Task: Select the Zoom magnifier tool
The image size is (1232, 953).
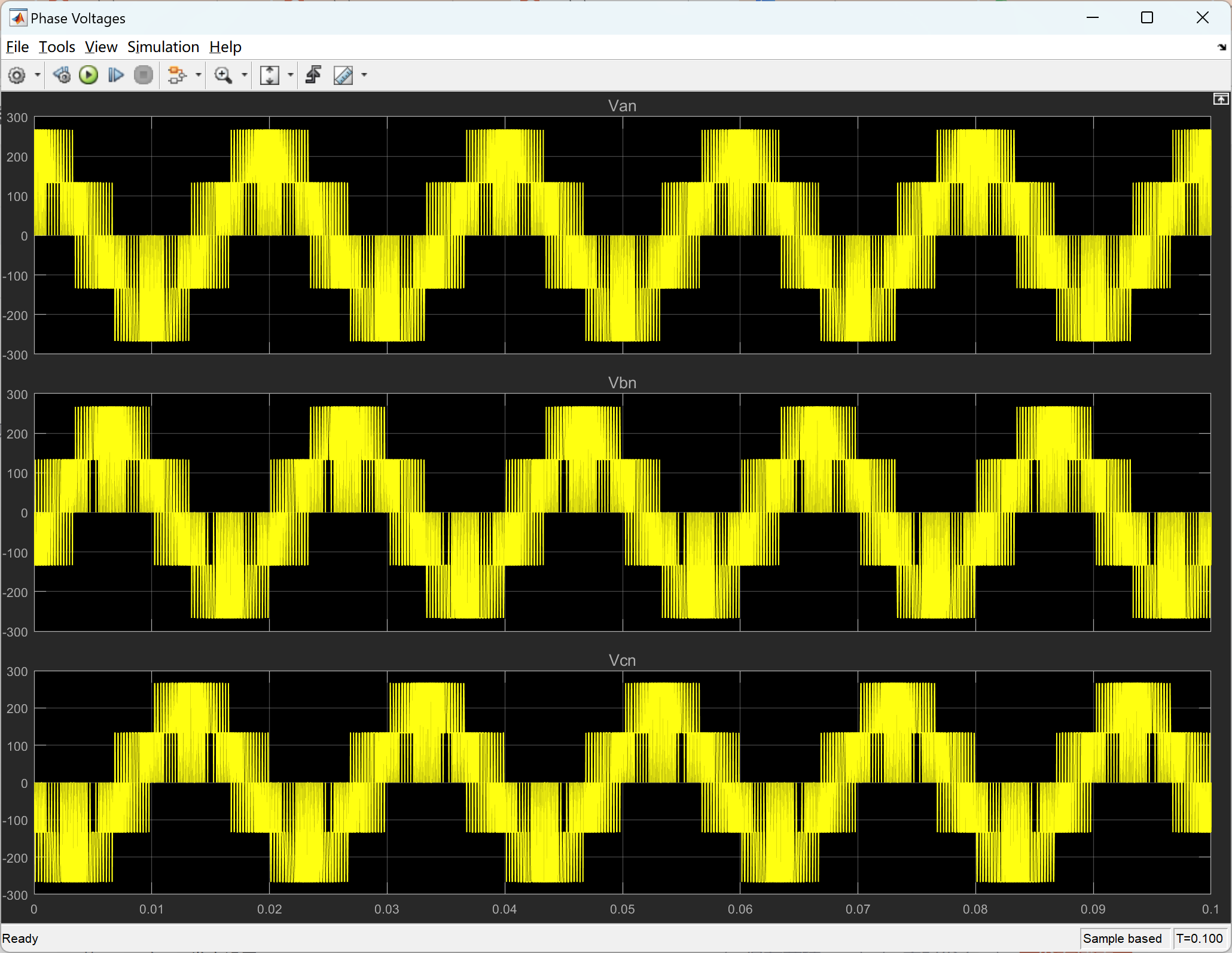Action: (x=223, y=75)
